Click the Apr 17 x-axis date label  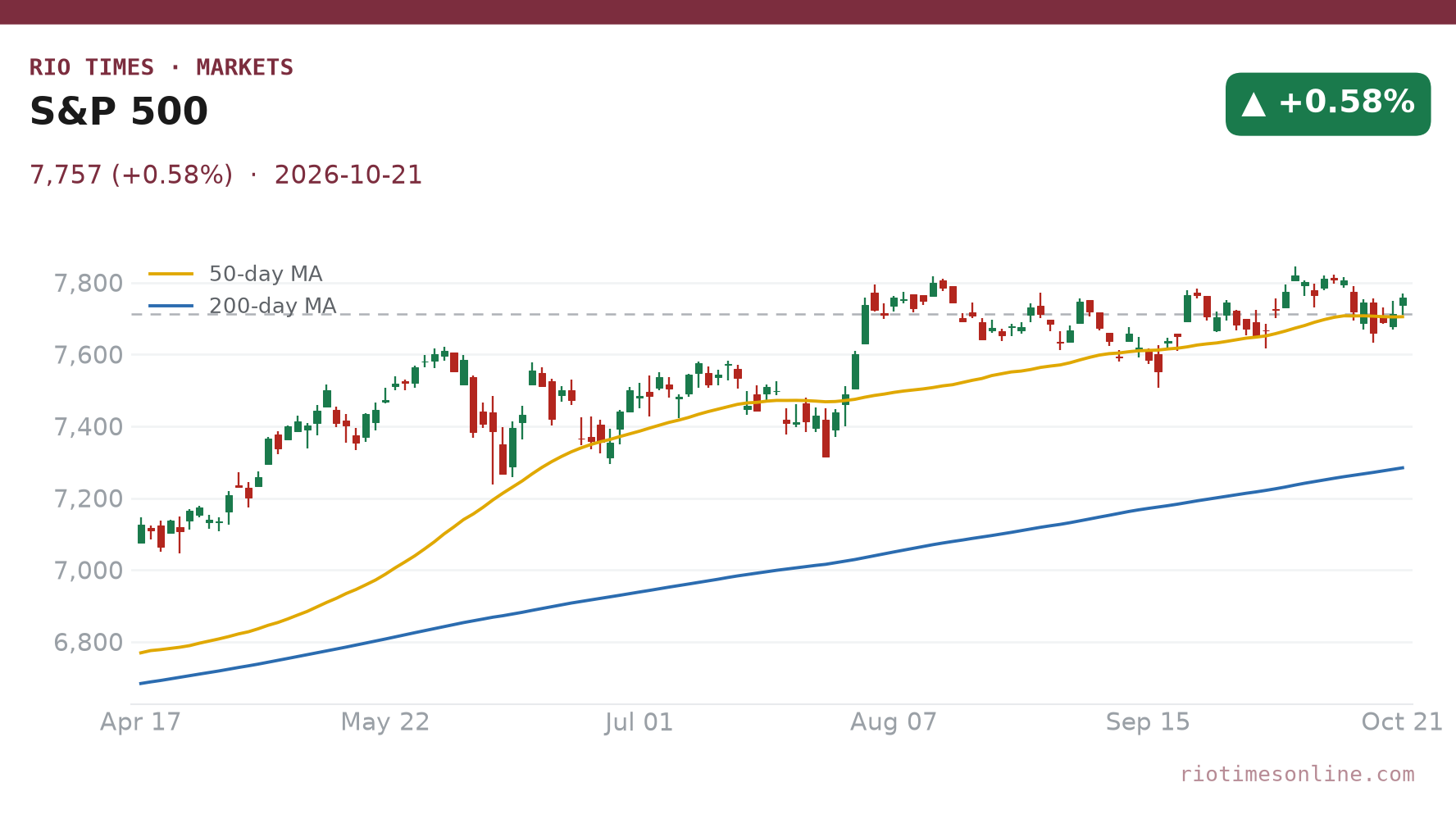140,722
